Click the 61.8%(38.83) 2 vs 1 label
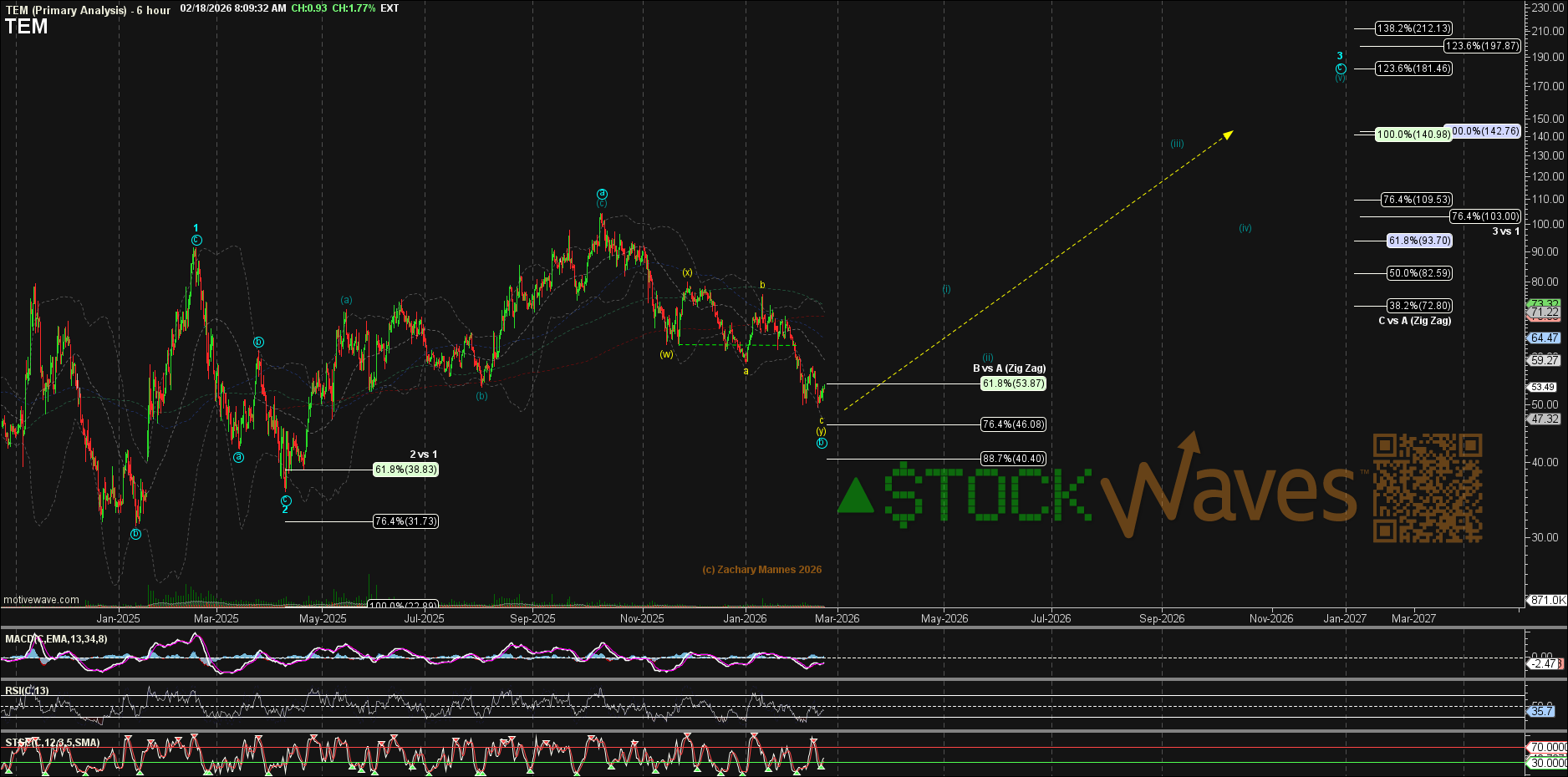 (405, 470)
